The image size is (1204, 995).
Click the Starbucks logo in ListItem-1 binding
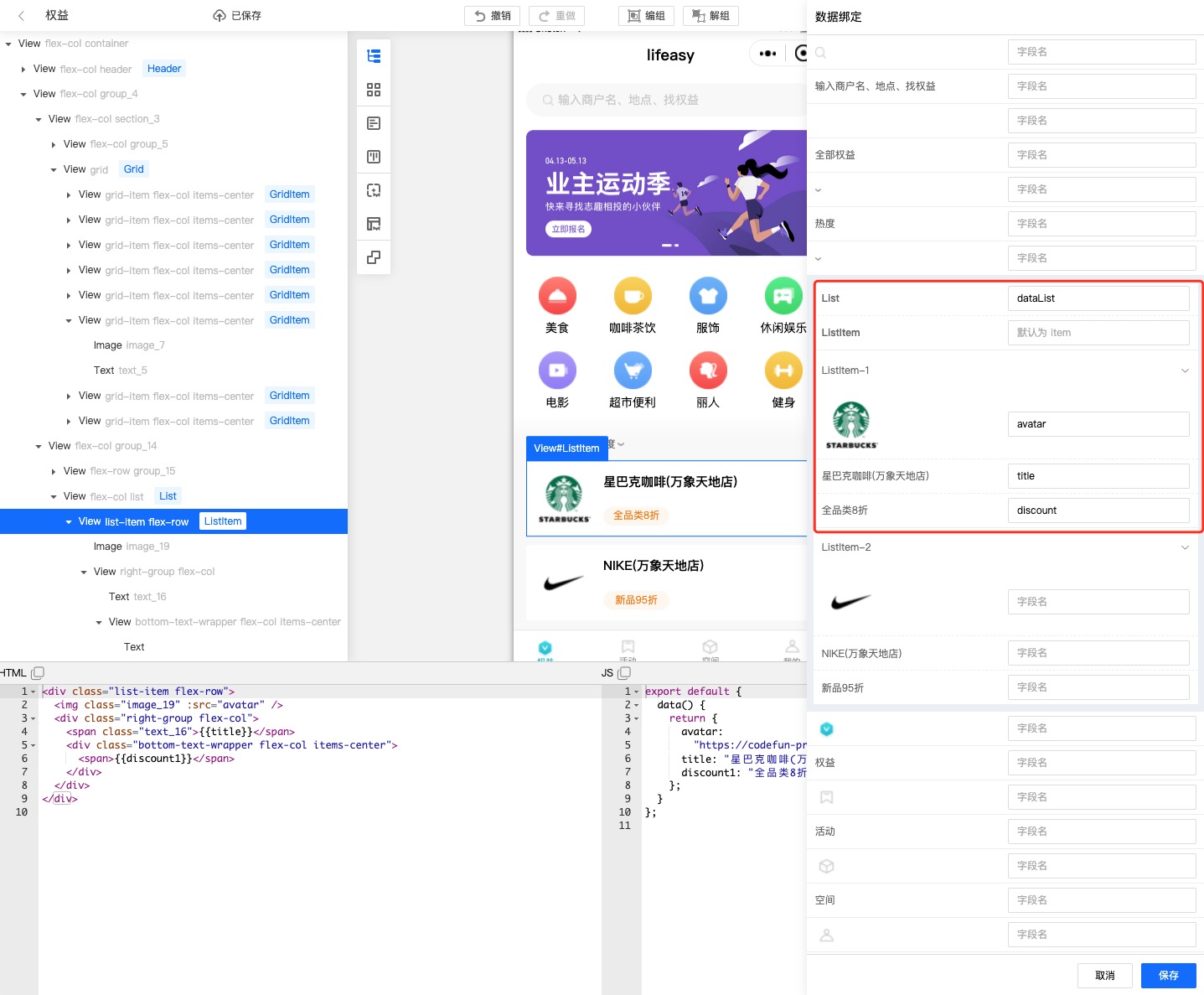[851, 425]
